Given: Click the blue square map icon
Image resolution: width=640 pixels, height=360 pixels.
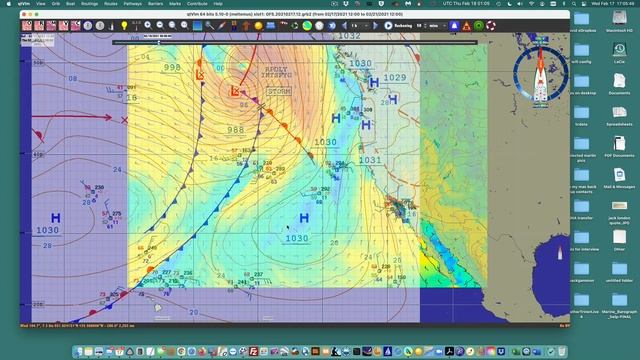Looking at the screenshot, I should 197,26.
